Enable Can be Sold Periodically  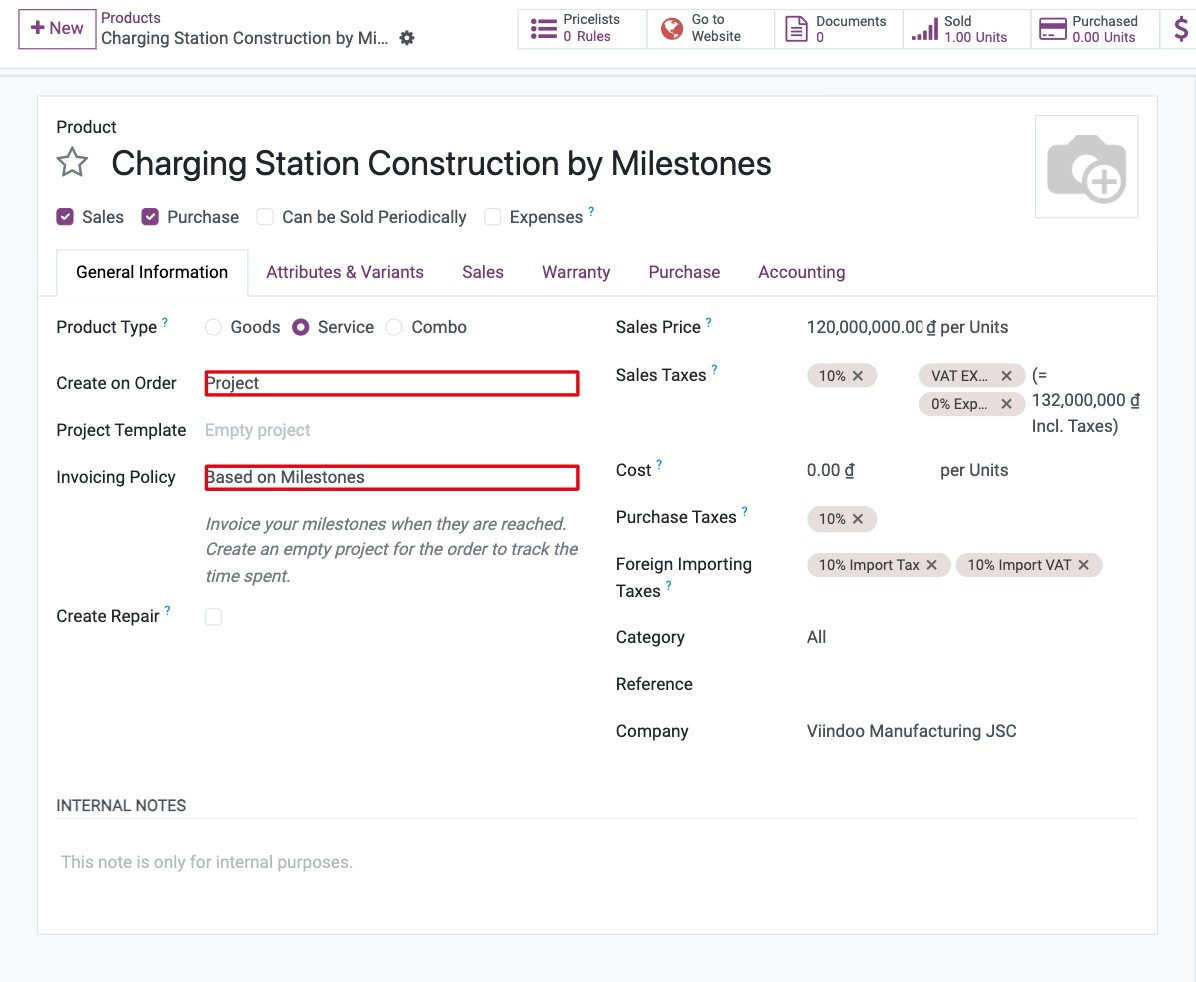point(265,217)
